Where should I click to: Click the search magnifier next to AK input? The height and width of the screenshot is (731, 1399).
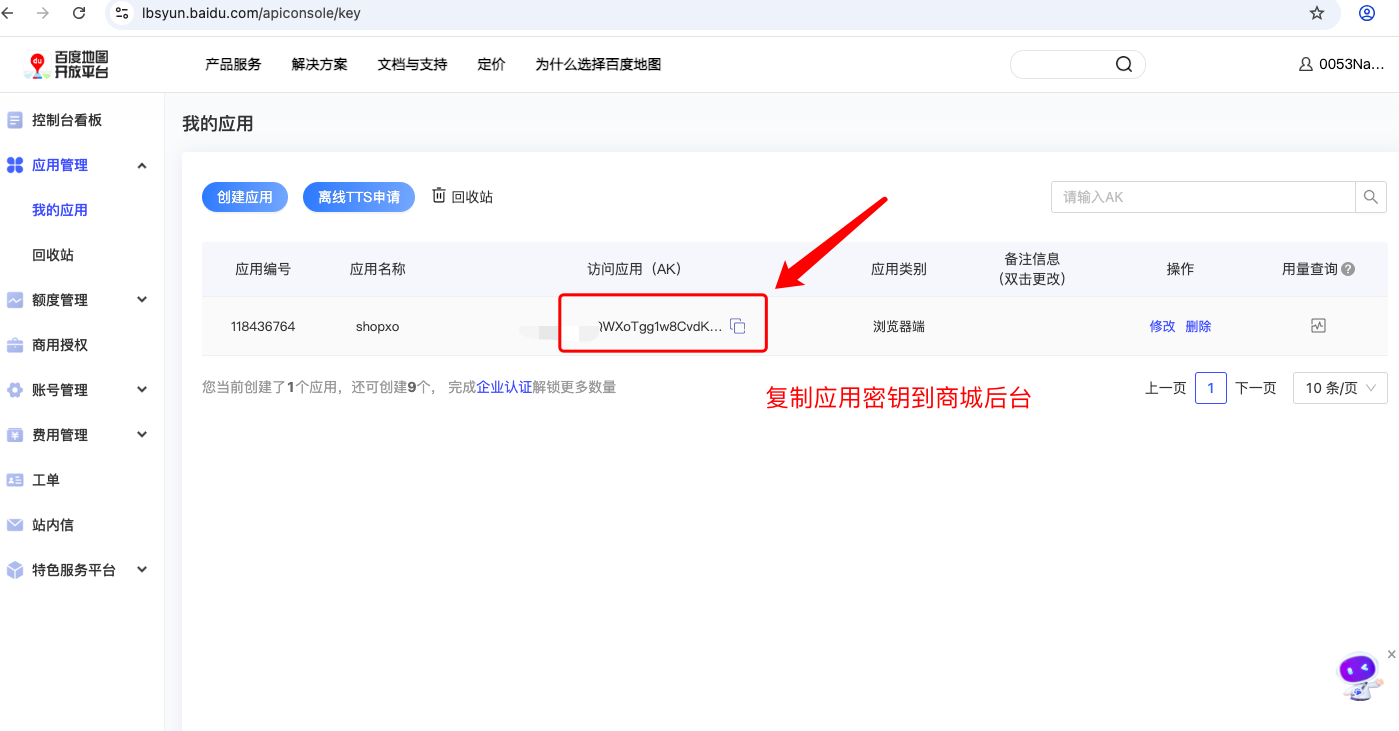[x=1371, y=197]
